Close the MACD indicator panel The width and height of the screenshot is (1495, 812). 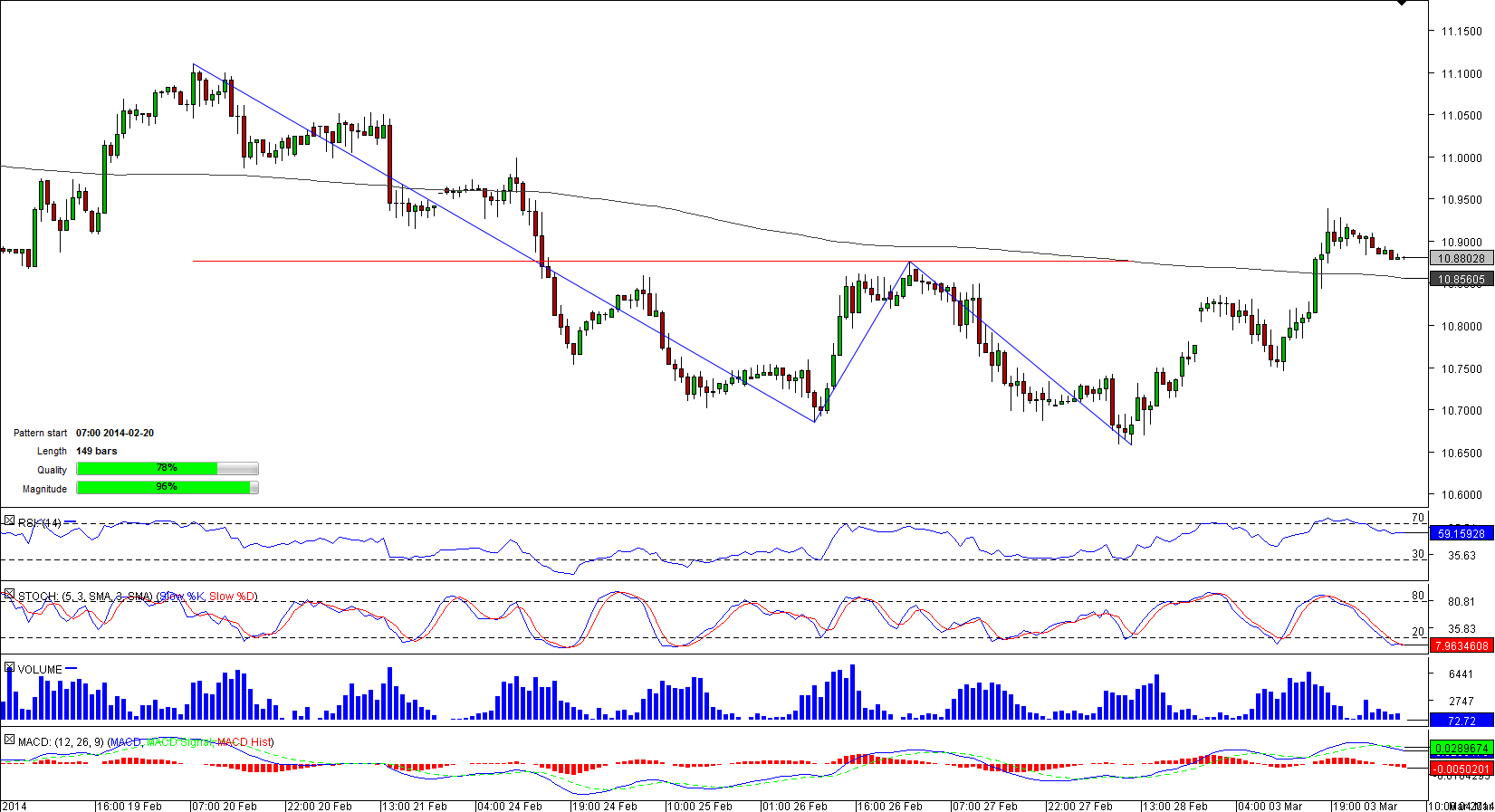click(x=9, y=740)
